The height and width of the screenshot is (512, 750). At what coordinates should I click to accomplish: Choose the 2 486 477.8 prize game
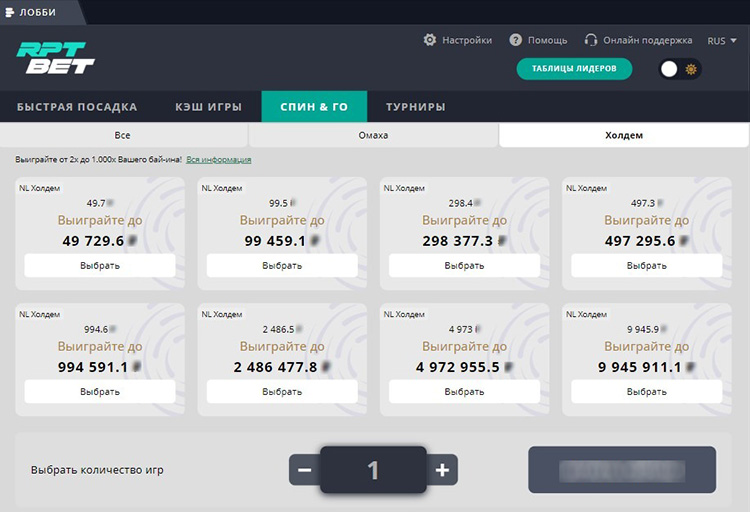(x=282, y=391)
